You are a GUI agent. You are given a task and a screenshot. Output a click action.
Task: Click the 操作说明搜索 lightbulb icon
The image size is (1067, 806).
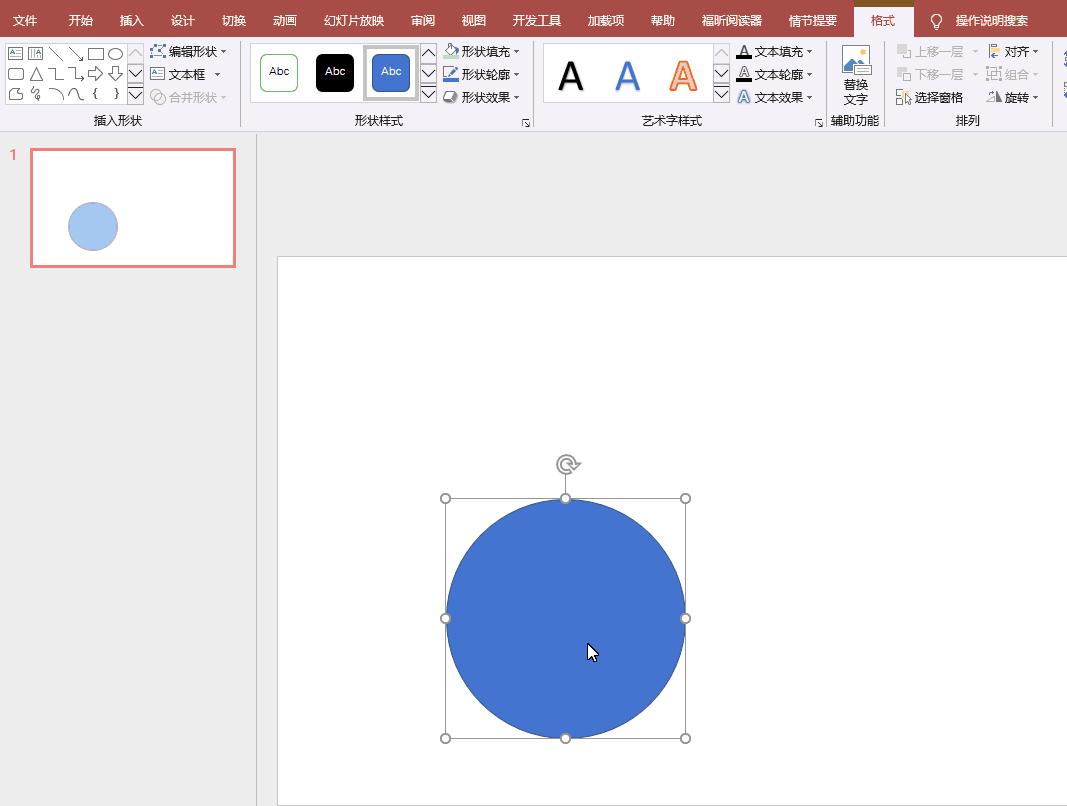click(x=936, y=21)
